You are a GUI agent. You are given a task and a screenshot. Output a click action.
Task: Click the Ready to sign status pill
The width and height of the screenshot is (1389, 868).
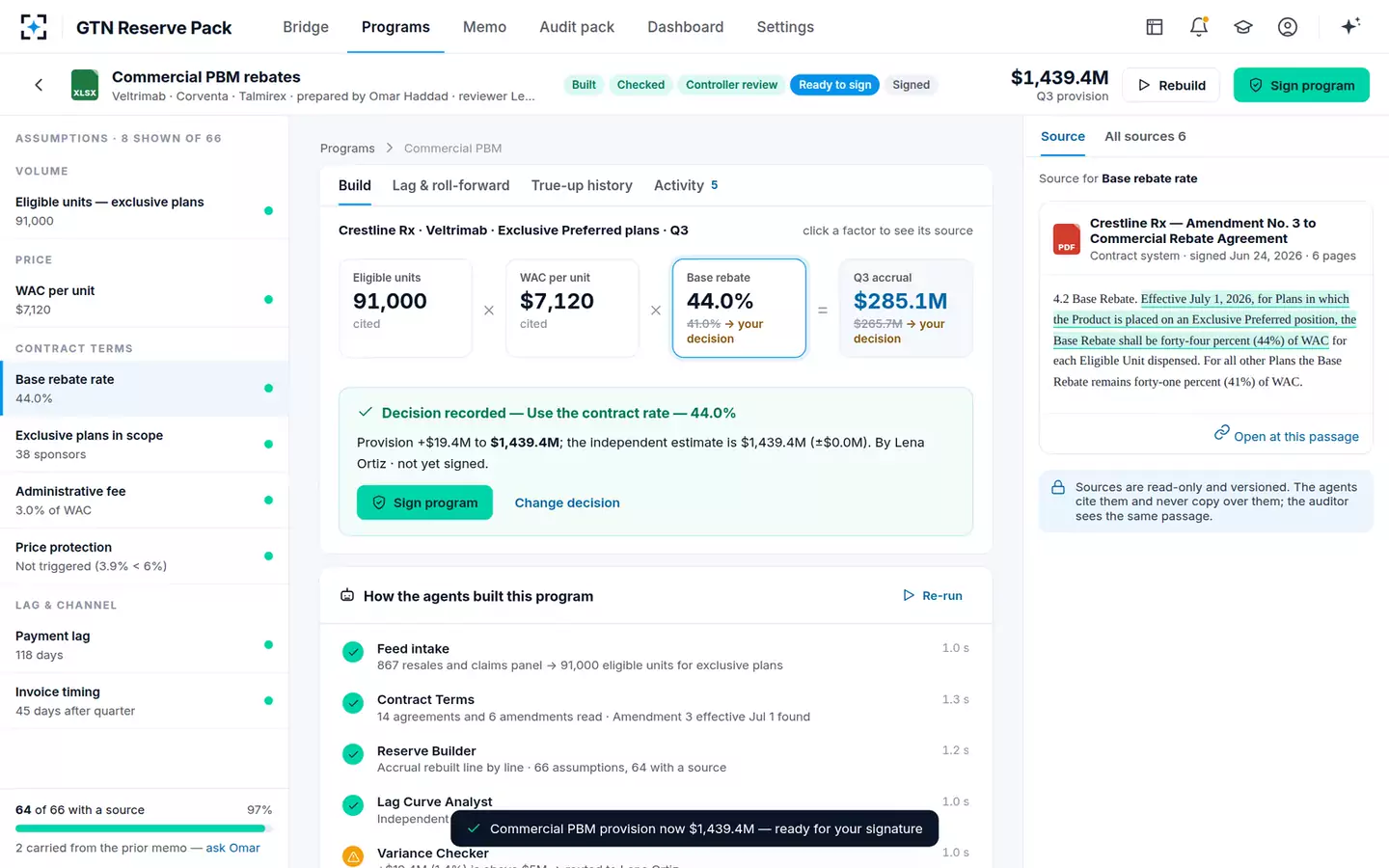(x=835, y=85)
